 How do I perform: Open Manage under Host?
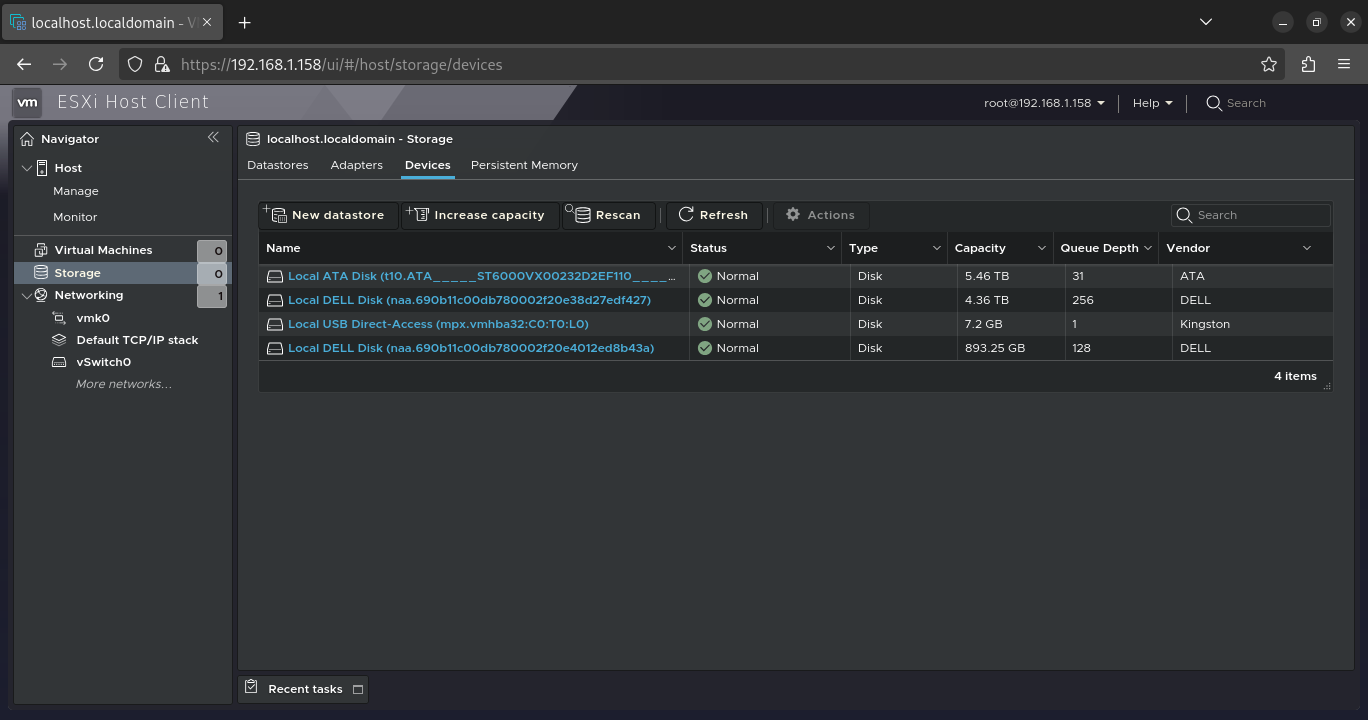pyautogui.click(x=76, y=191)
